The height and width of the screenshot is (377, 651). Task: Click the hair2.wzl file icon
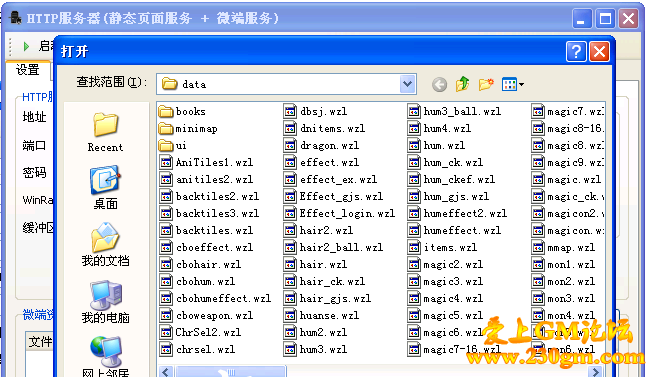pyautogui.click(x=290, y=230)
